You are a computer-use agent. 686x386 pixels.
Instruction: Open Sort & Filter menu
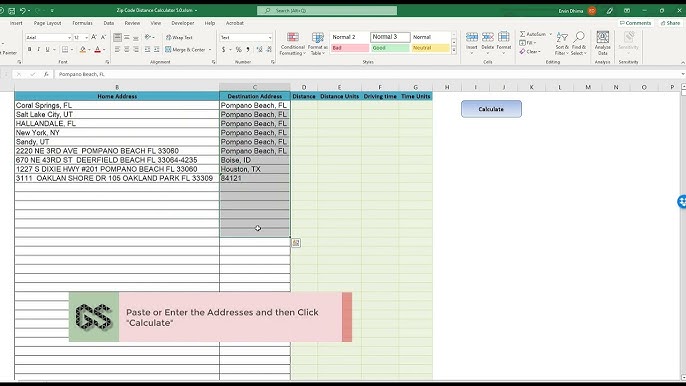click(562, 44)
